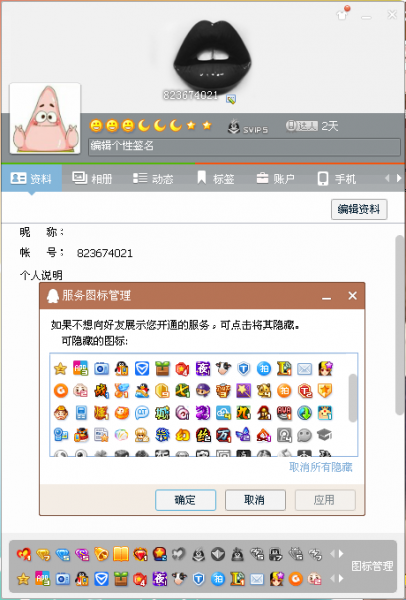Click the camera icon in the dialog icon list
This screenshot has height=600, width=406.
pyautogui.click(x=101, y=368)
